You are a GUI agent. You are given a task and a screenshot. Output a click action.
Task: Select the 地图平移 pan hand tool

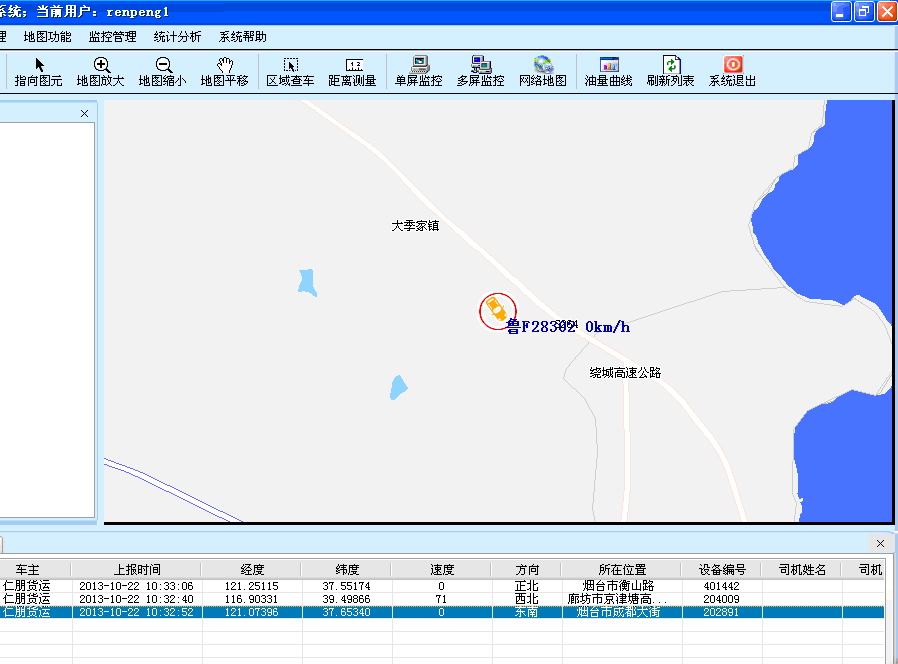point(224,72)
